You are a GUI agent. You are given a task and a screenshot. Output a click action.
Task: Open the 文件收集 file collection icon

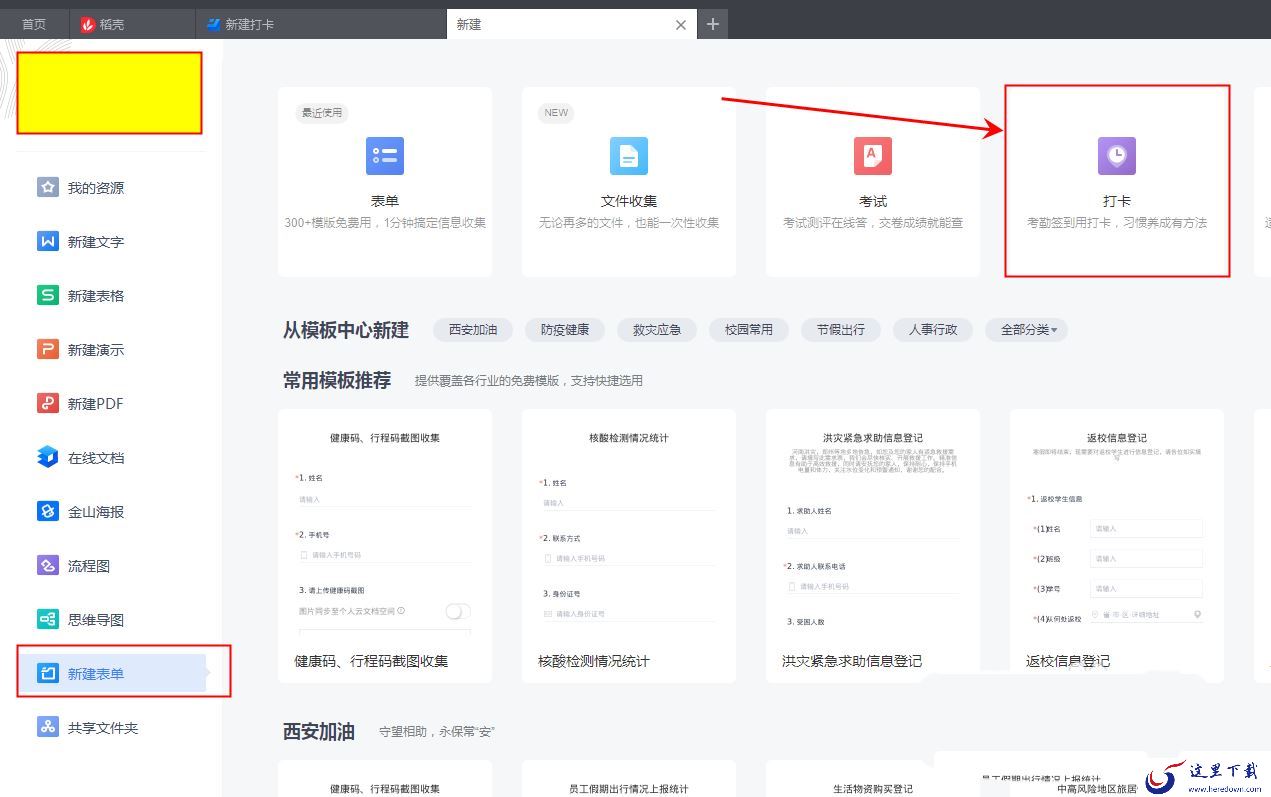[629, 156]
